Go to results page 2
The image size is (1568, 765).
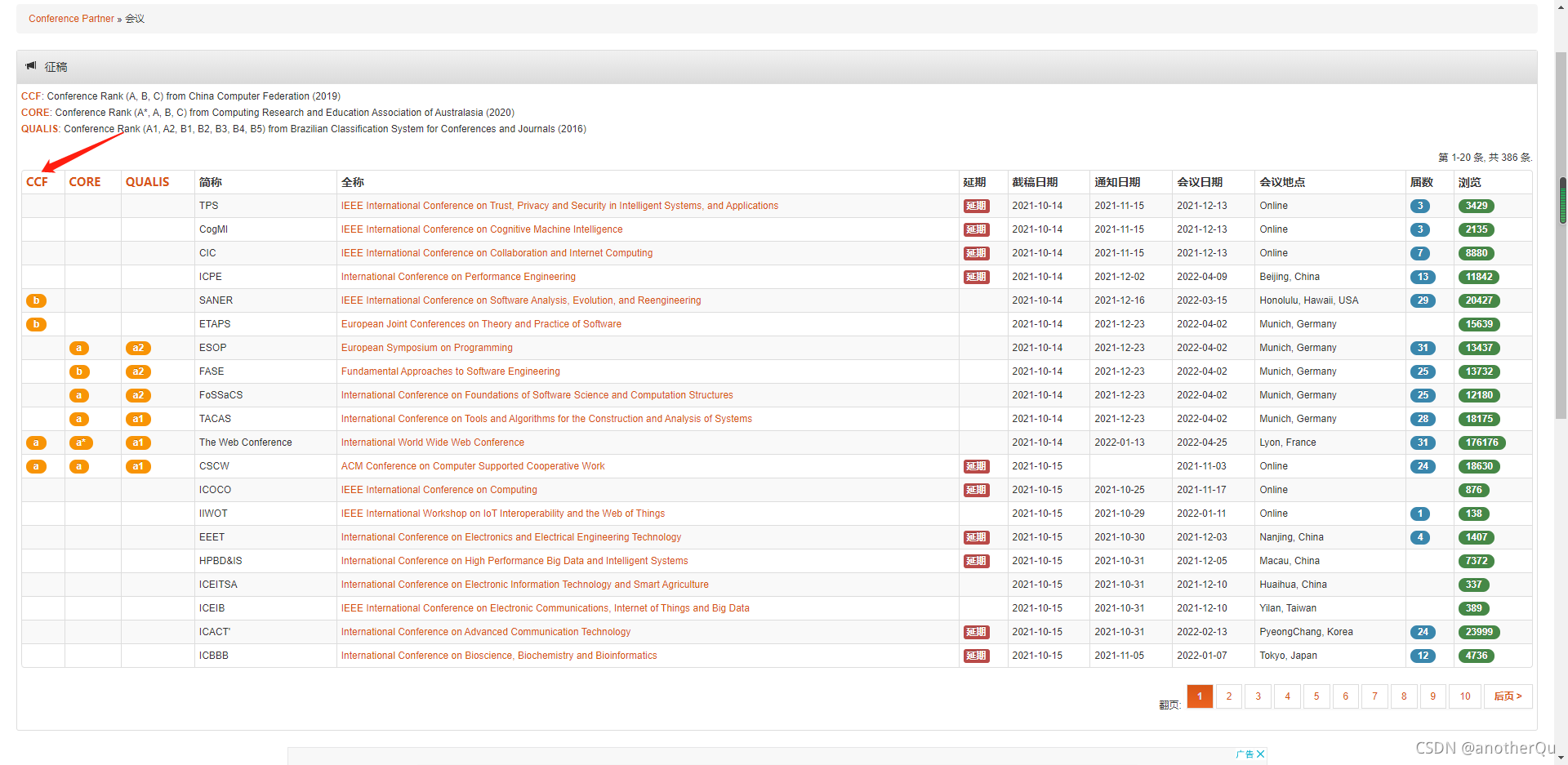tap(1229, 696)
